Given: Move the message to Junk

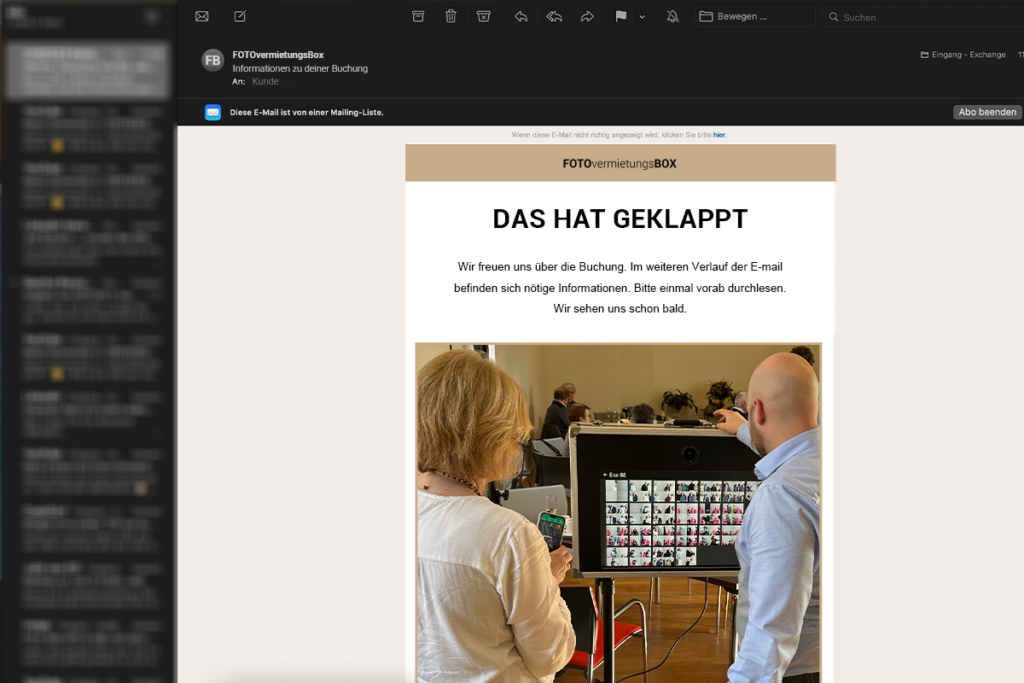Looking at the screenshot, I should click(x=483, y=16).
